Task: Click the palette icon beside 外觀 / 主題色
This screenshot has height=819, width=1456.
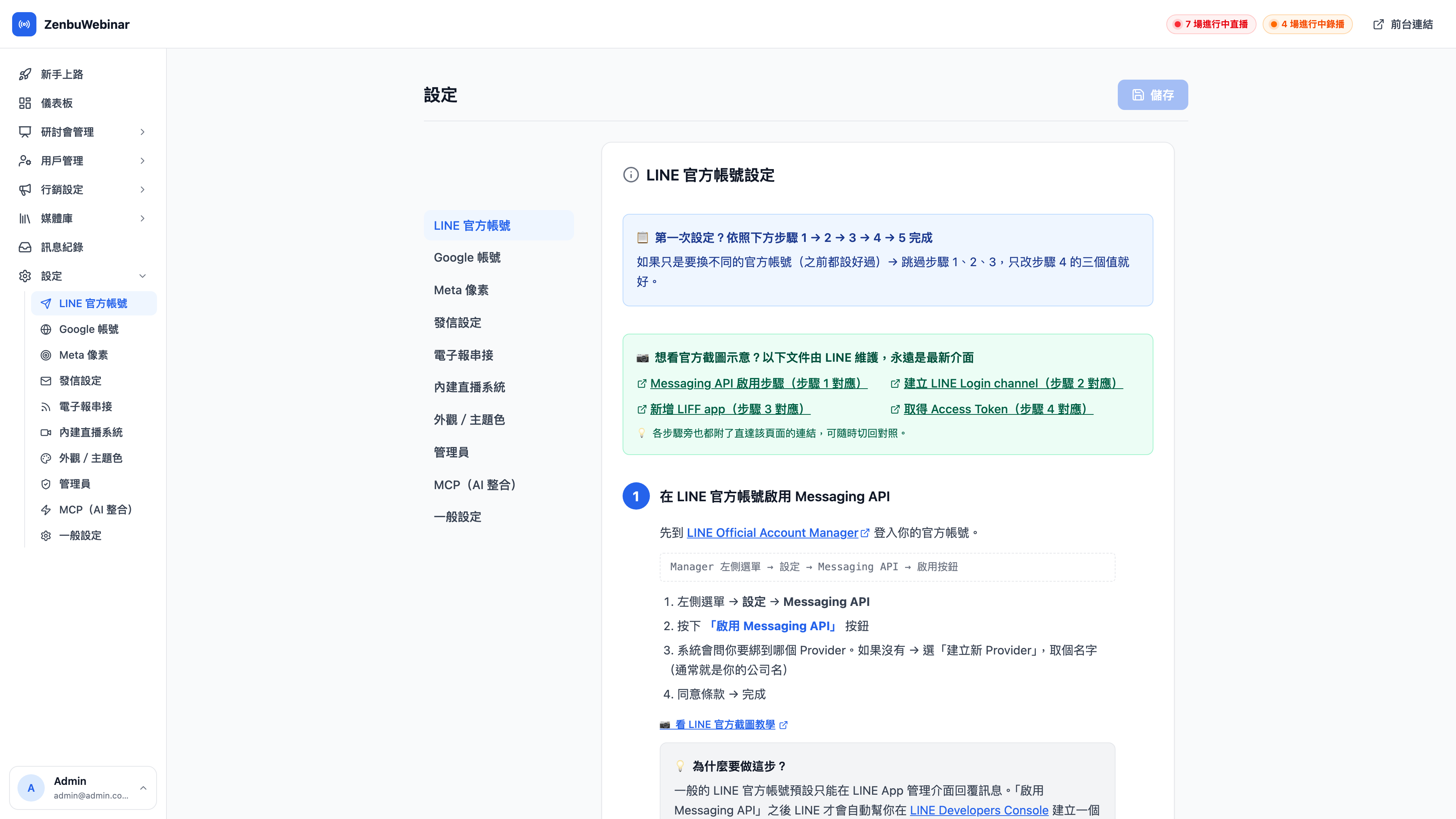Action: coord(46,458)
